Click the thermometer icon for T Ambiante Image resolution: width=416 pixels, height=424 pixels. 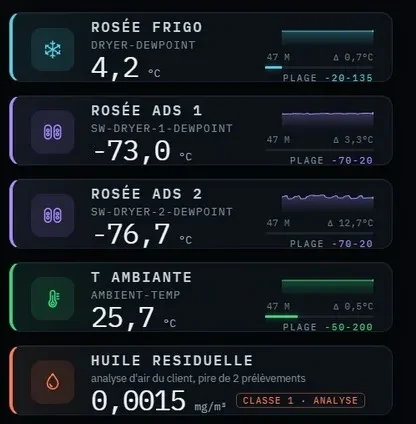[x=53, y=299]
